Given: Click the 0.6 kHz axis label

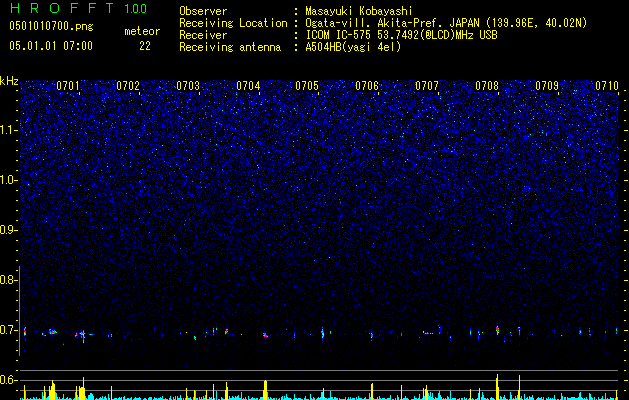Looking at the screenshot, I should 8,380.
